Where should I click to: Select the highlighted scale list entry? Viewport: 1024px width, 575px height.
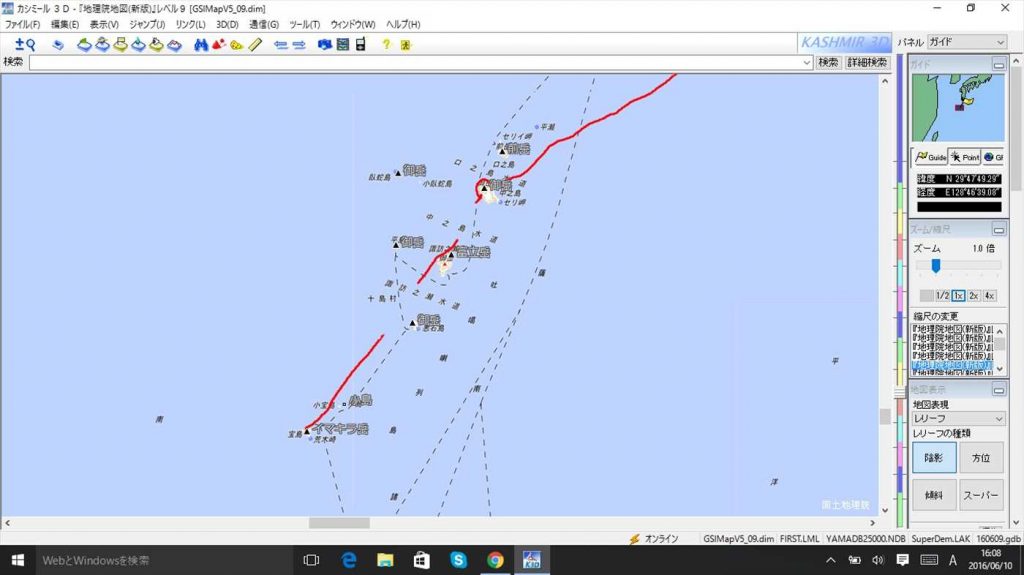click(x=952, y=365)
